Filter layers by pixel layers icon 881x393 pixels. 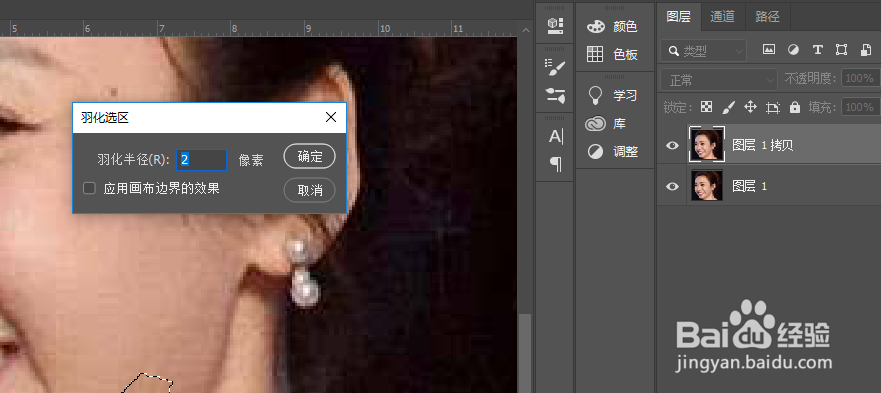pyautogui.click(x=769, y=50)
